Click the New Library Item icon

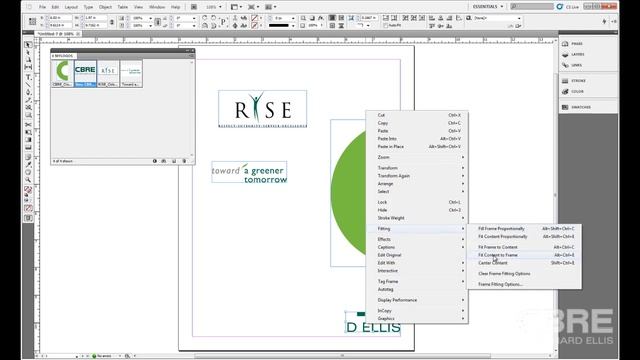tap(174, 161)
